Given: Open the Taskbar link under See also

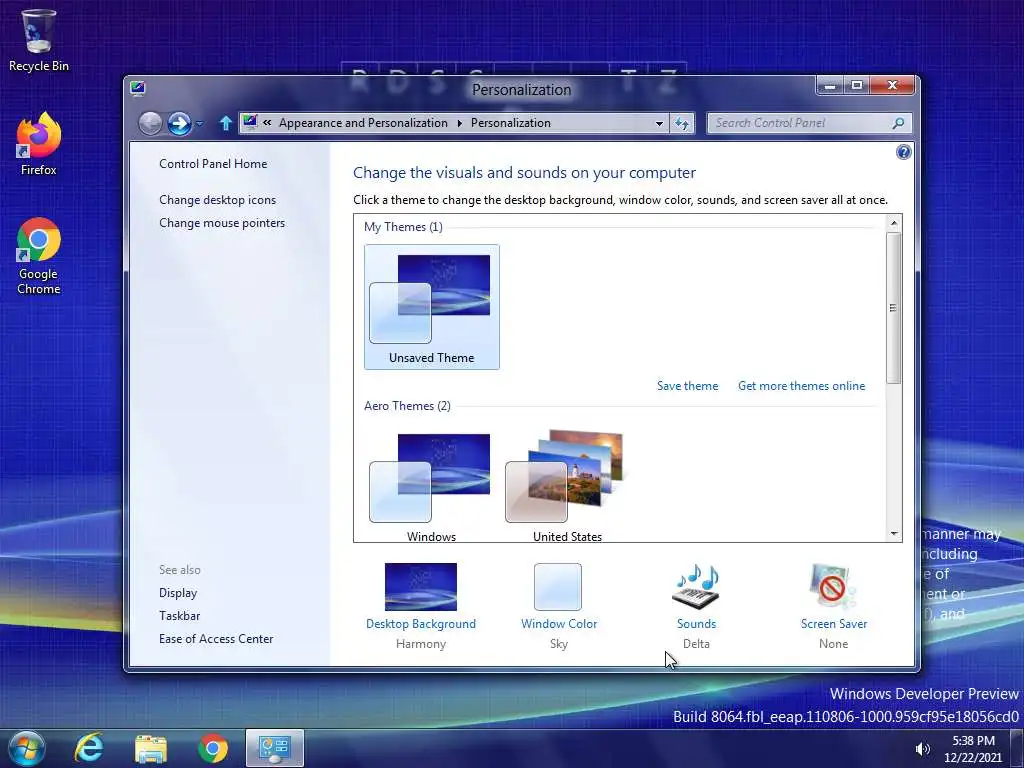Looking at the screenshot, I should click(x=180, y=616).
